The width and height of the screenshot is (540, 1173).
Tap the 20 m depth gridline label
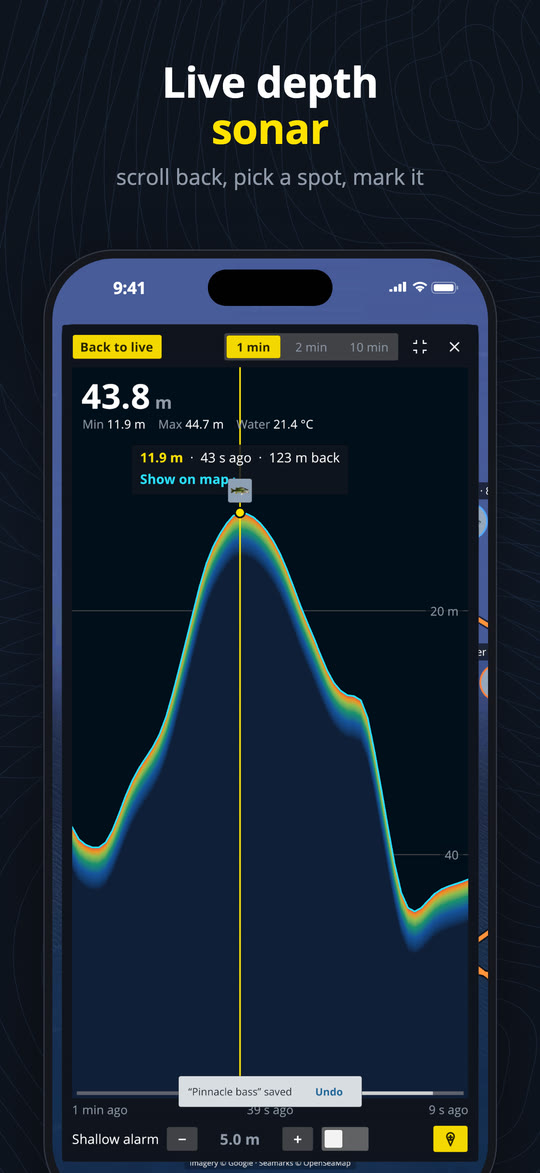444,611
